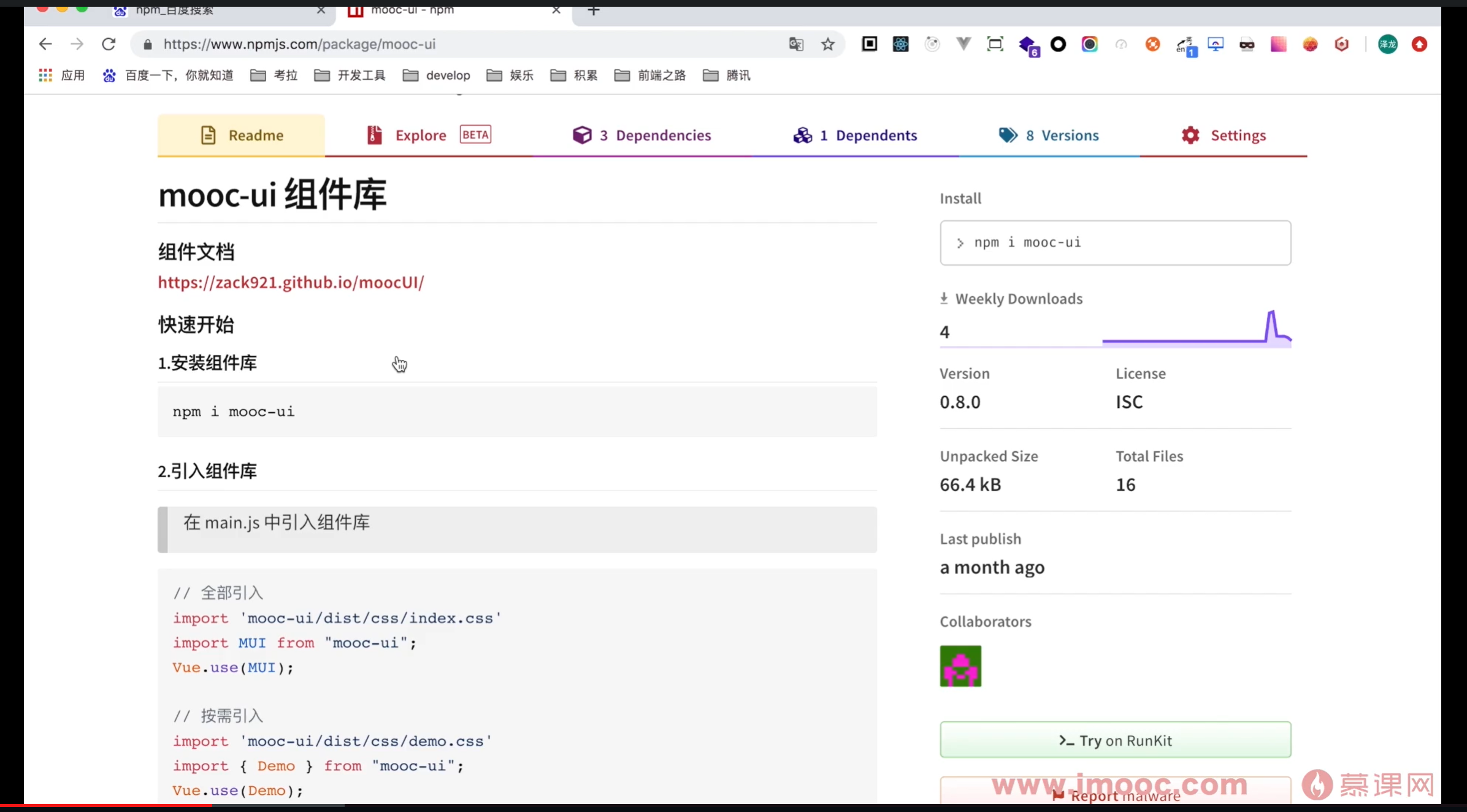Click the Try on RunKit button
The width and height of the screenshot is (1467, 812).
1115,740
